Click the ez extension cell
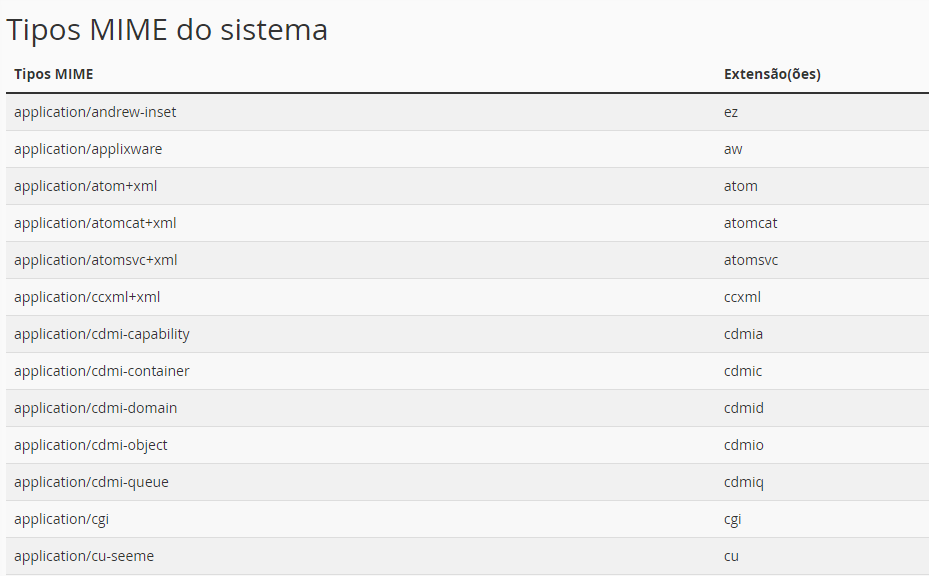This screenshot has width=929, height=576. pyautogui.click(x=731, y=112)
